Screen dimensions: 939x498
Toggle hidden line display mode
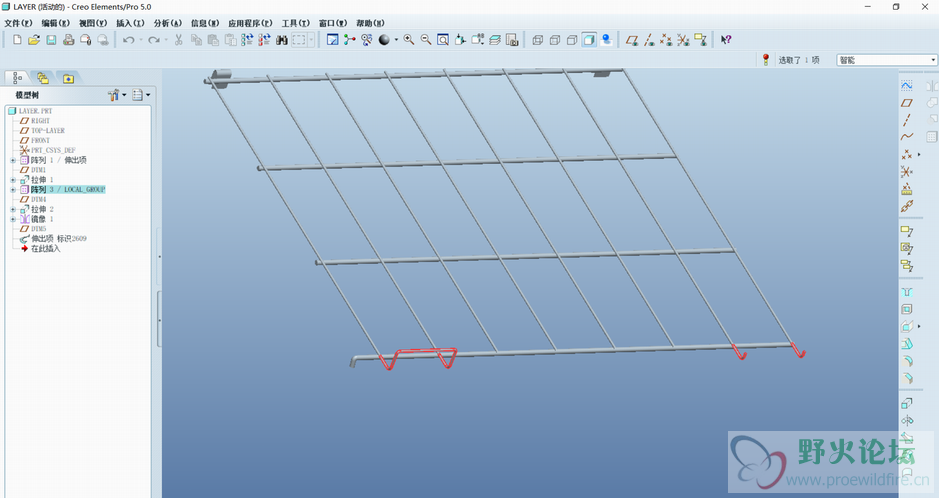[x=555, y=40]
